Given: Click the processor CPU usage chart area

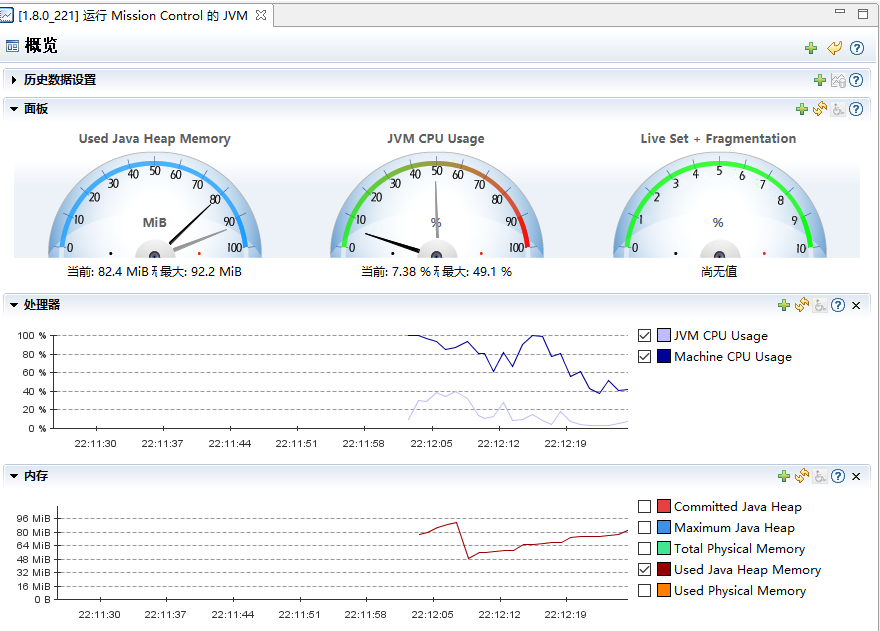Looking at the screenshot, I should [x=341, y=382].
